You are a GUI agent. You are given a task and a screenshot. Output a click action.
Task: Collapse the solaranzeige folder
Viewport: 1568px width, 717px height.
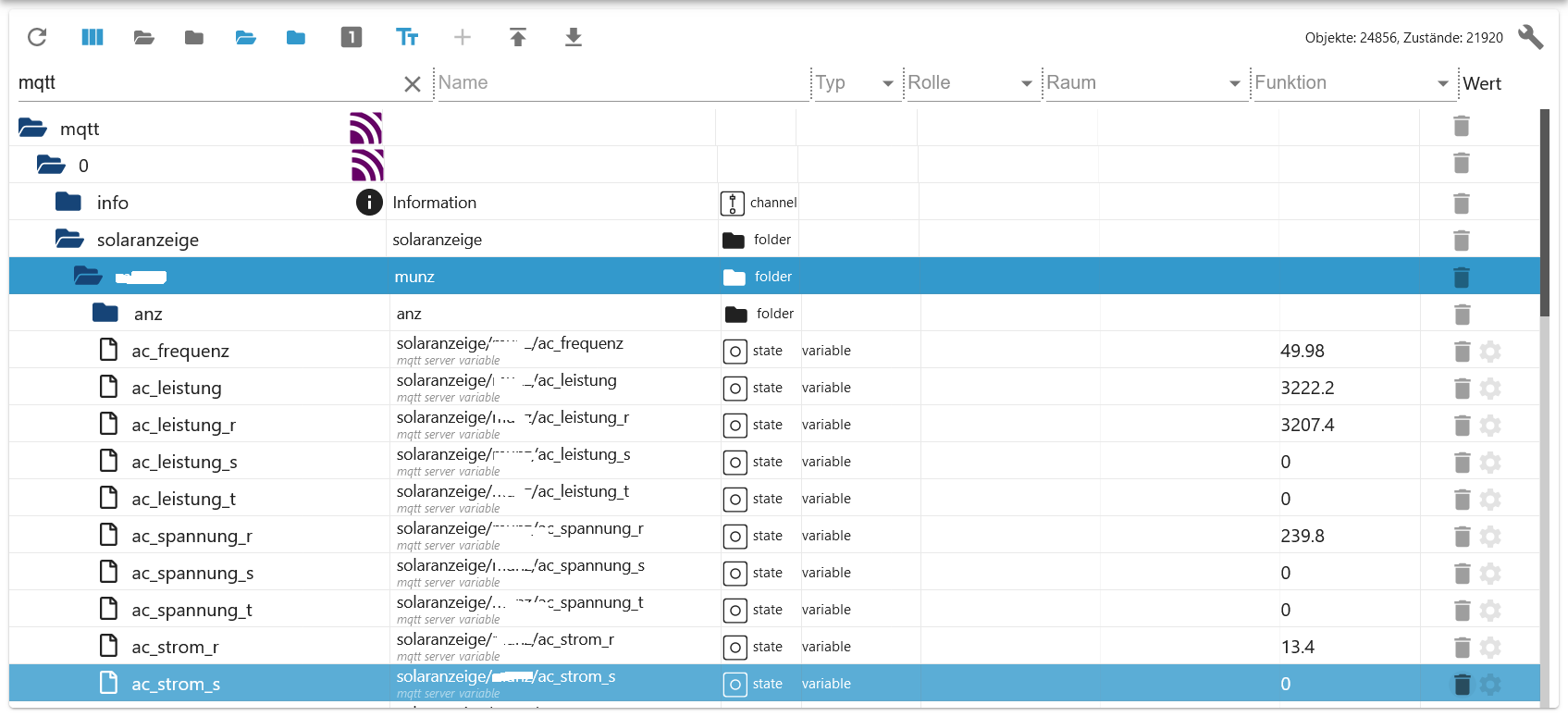(x=69, y=239)
